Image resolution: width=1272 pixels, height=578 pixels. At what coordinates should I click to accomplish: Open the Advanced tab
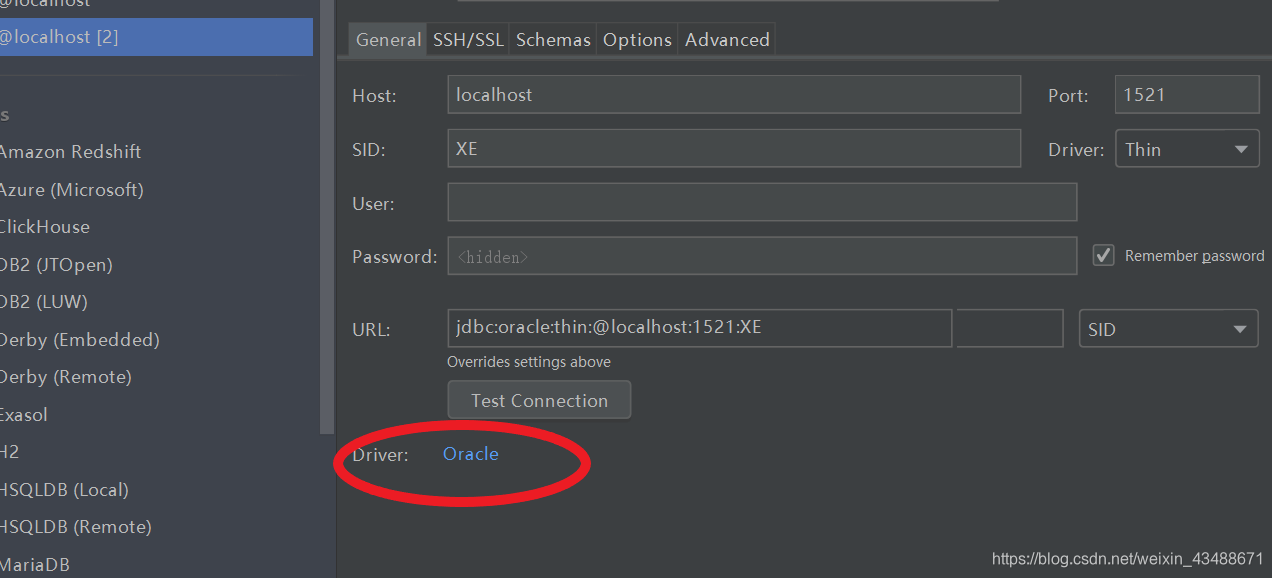727,40
